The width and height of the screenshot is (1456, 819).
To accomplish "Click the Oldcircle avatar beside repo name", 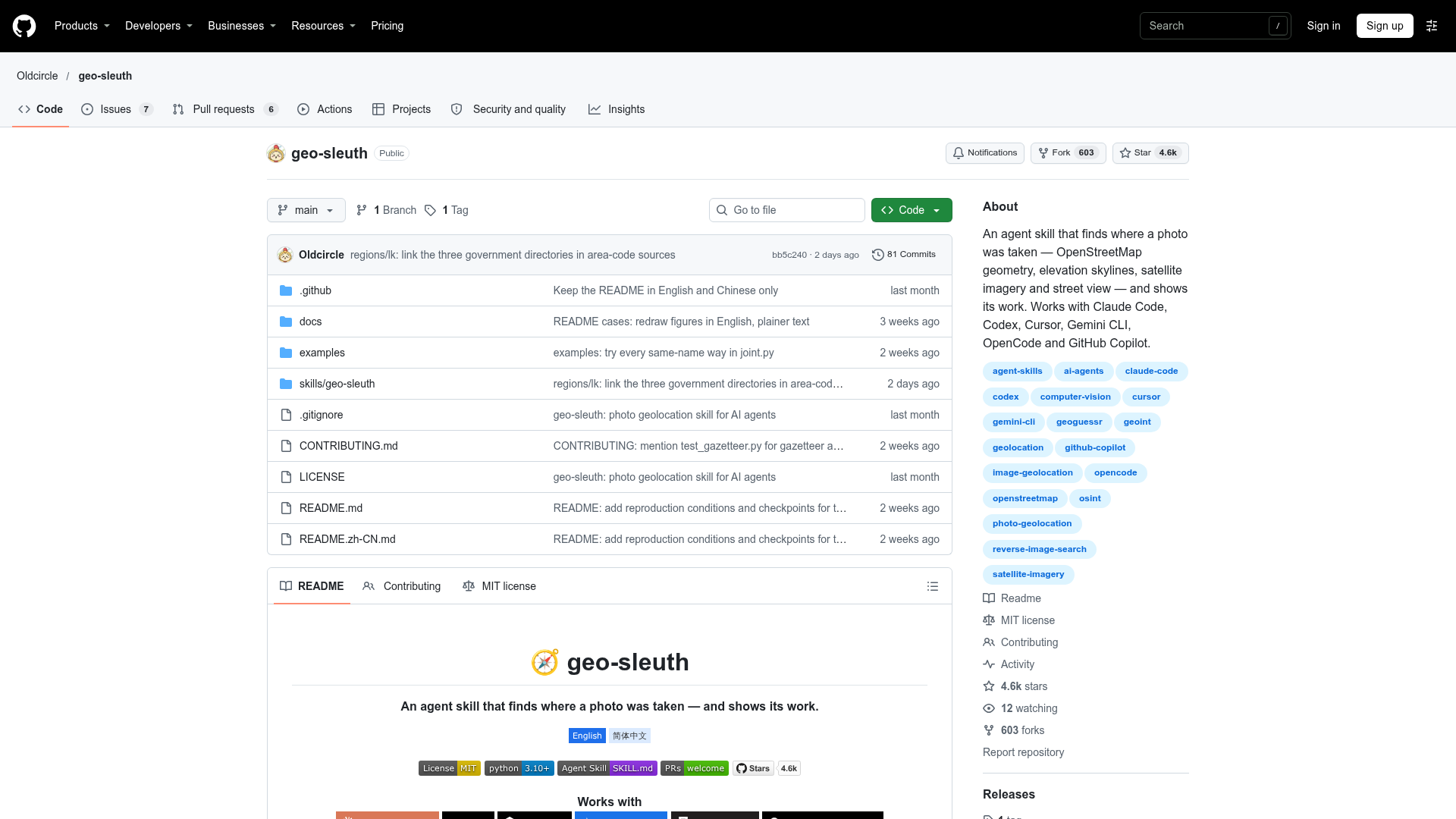I will pos(276,153).
